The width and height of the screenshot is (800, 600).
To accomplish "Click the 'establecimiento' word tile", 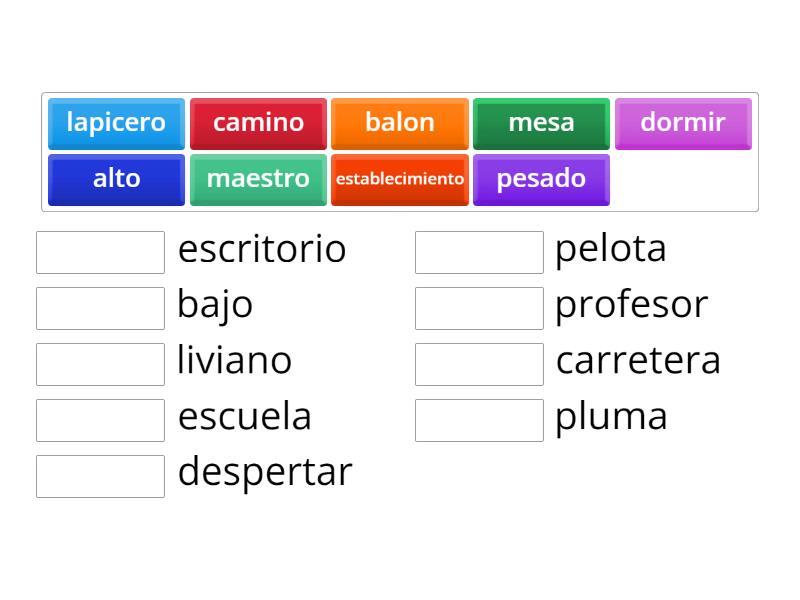I will (x=400, y=179).
